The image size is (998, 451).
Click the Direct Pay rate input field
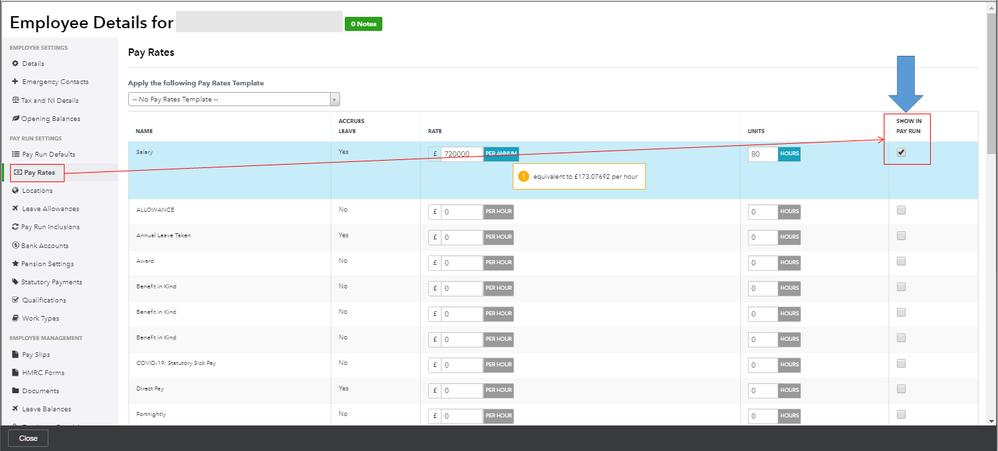pyautogui.click(x=461, y=390)
